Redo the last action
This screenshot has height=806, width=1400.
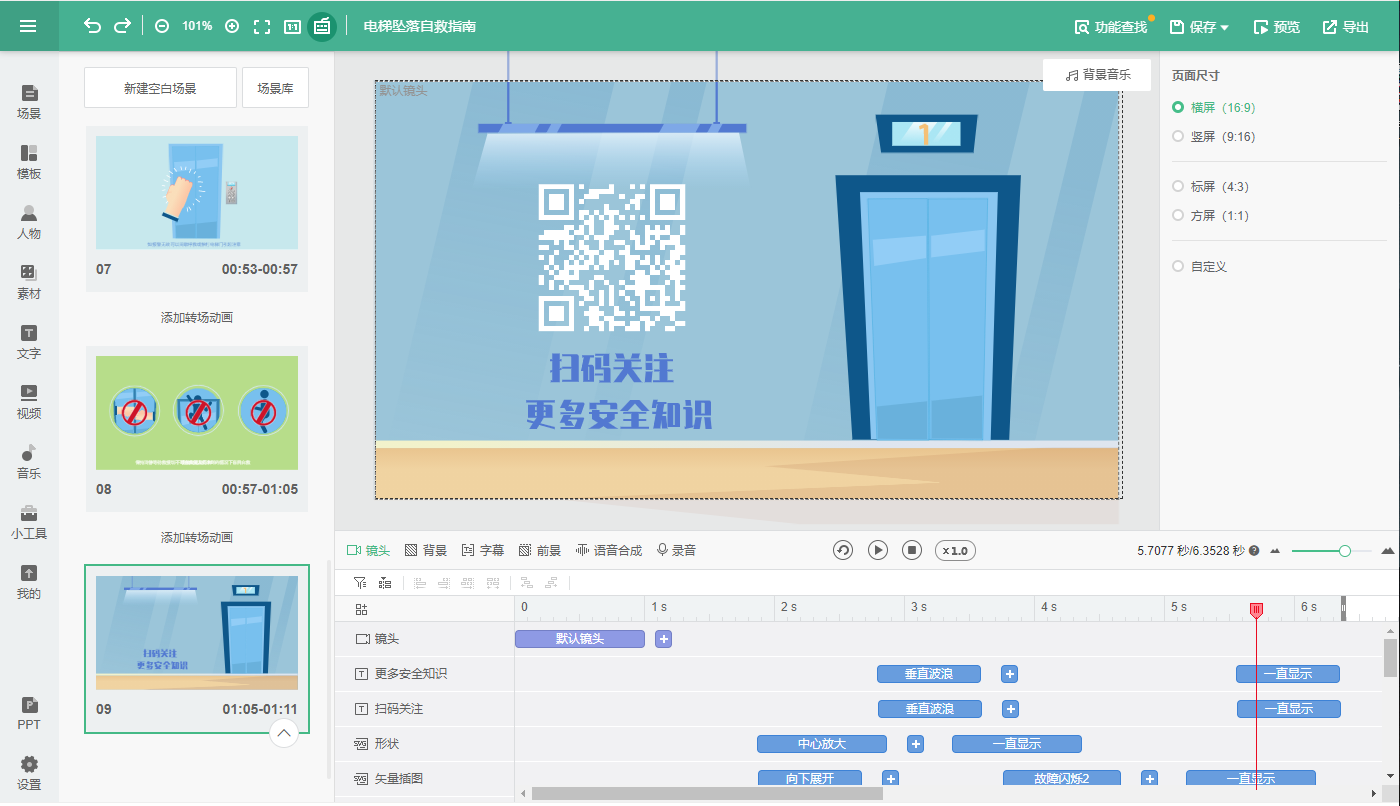tap(122, 26)
